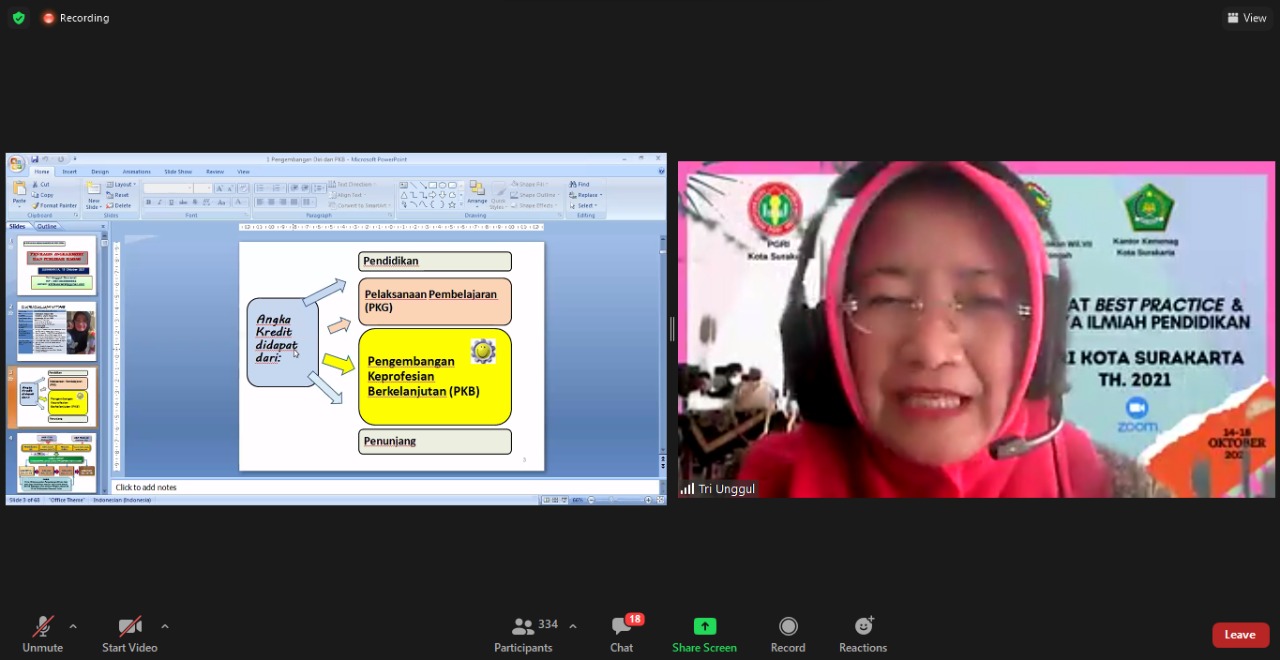Switch to the Outline pane tab

[47, 227]
